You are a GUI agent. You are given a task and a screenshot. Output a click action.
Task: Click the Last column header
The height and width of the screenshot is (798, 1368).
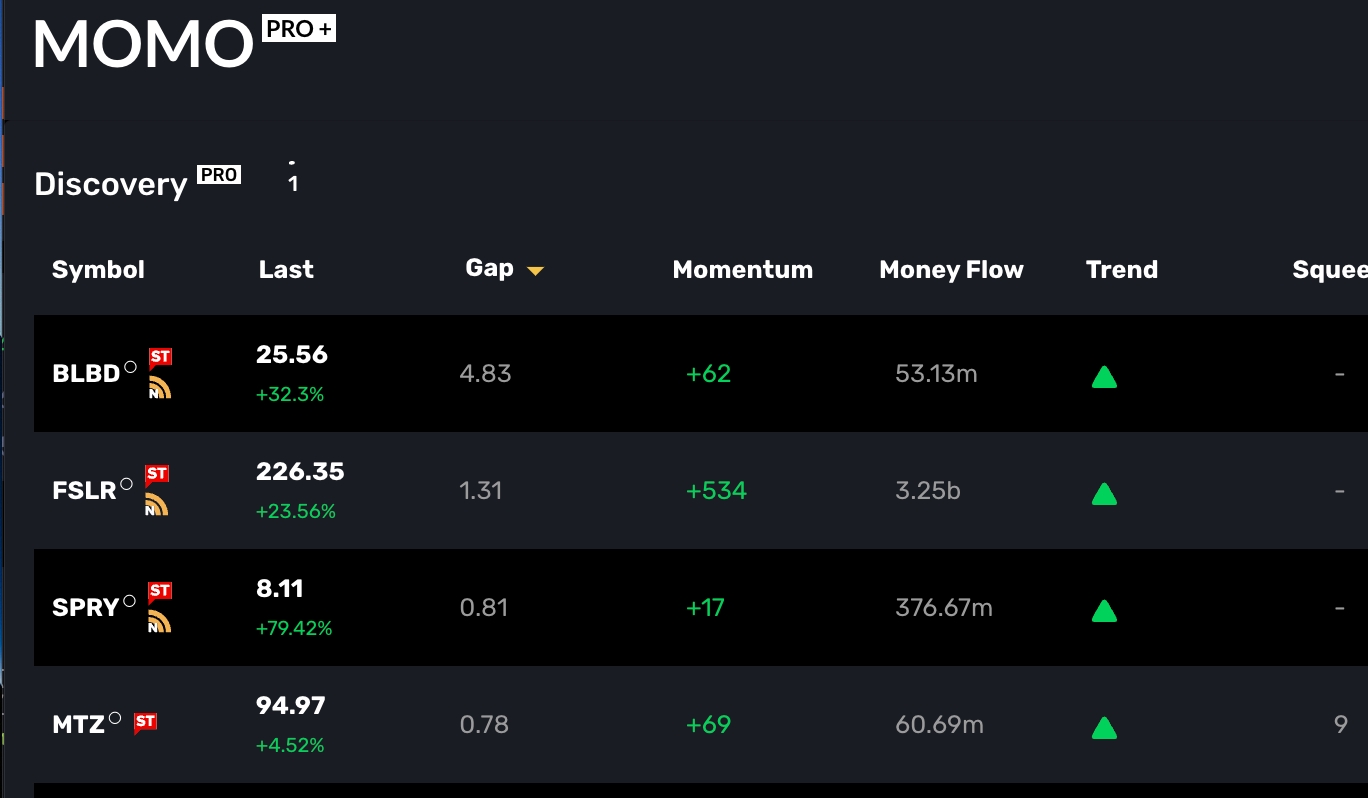point(286,270)
